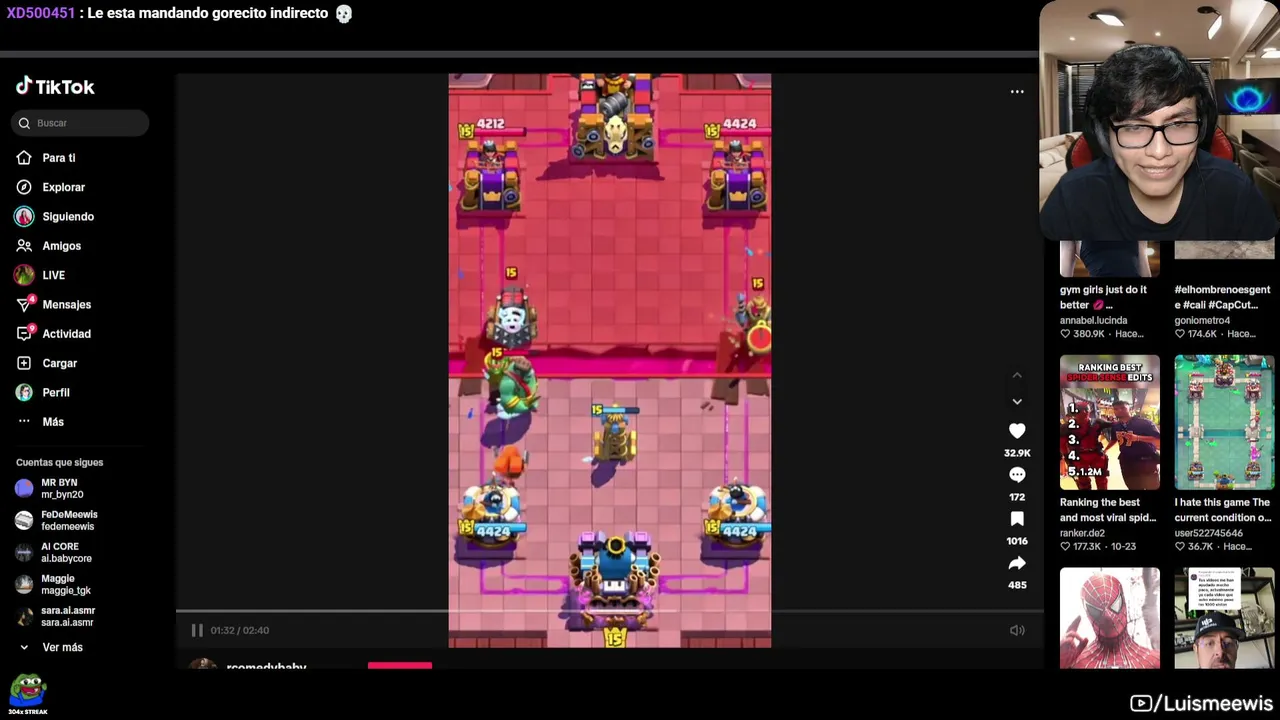Open user522745646 profile link
Screen dimensions: 1280x720
[1210, 534]
